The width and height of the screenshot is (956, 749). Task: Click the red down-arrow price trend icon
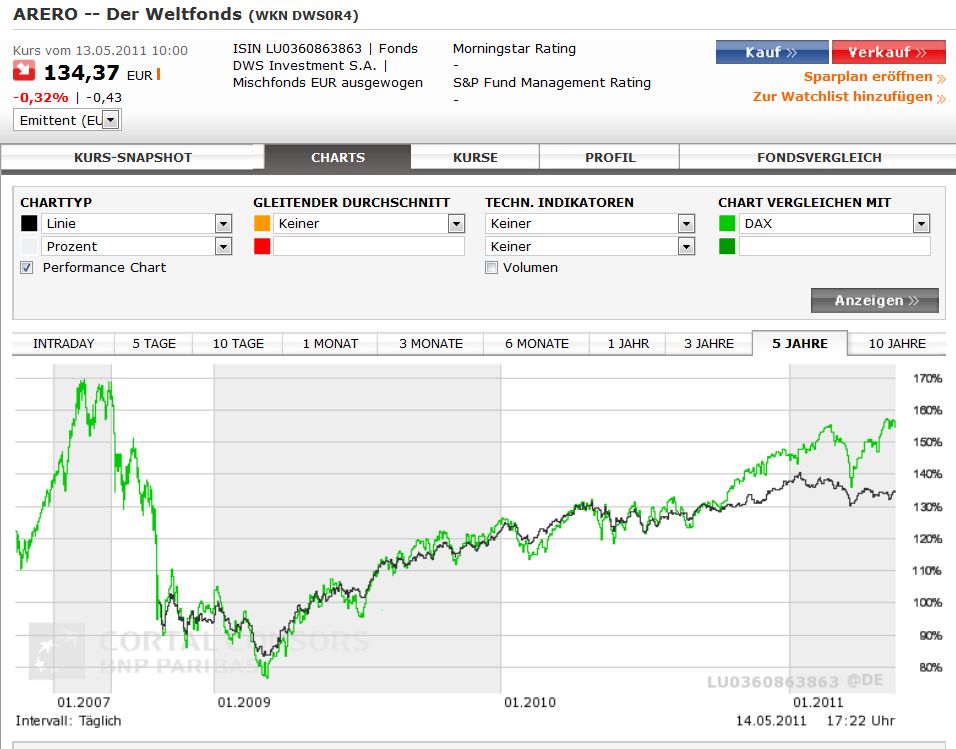[24, 71]
